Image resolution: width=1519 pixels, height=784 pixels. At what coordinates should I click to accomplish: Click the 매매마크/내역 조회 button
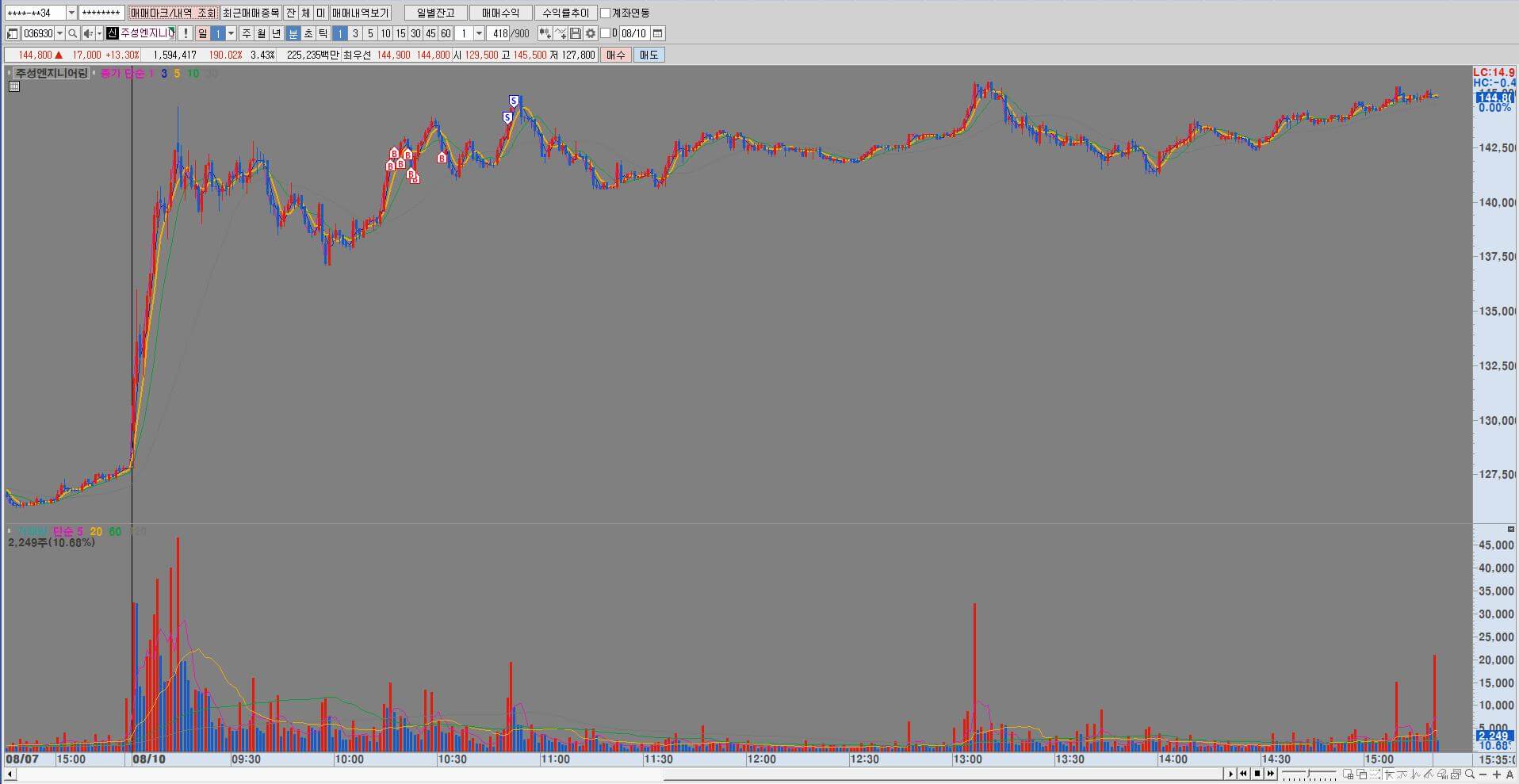[173, 13]
